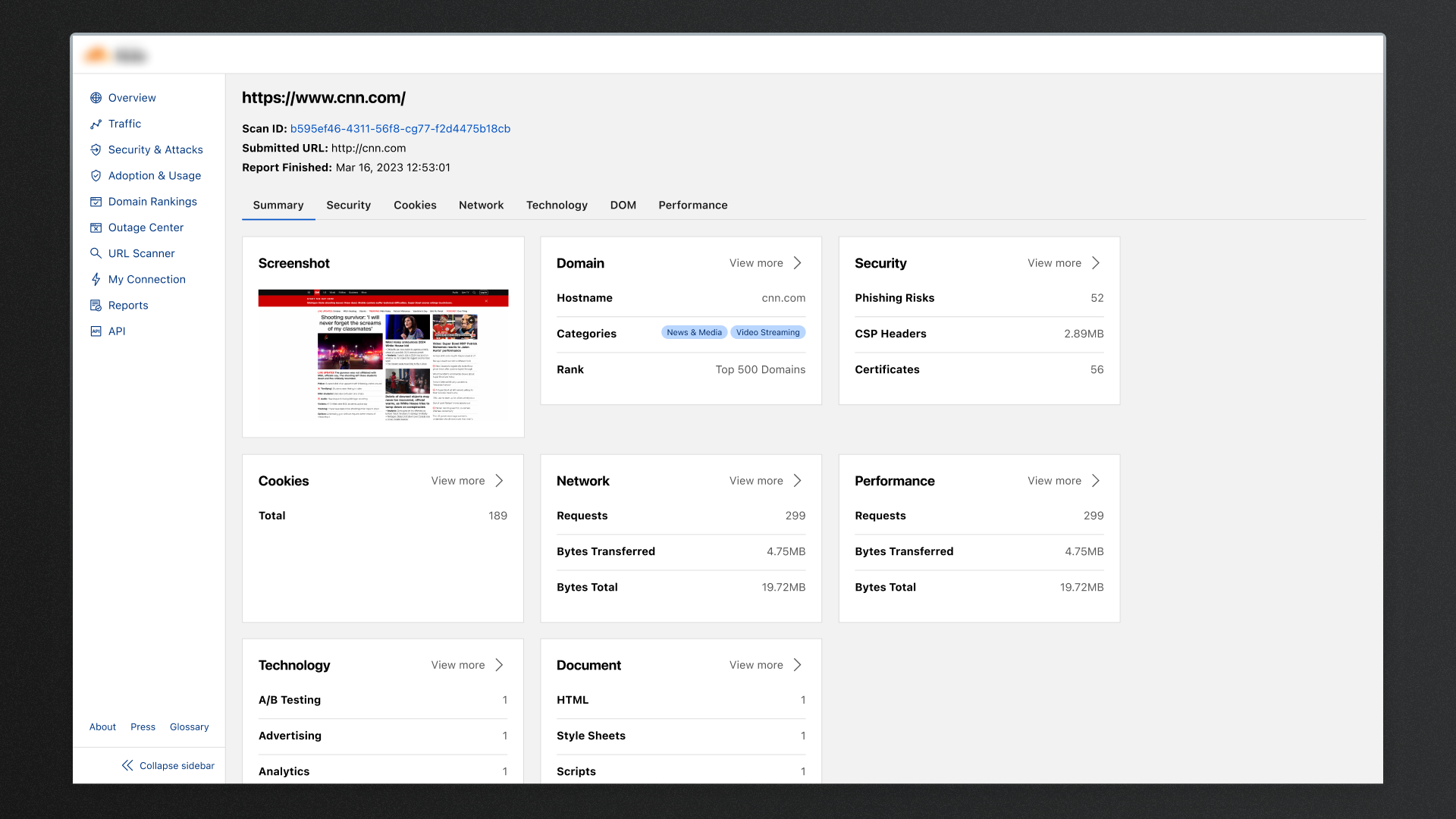Click the Security & Attacks shield icon

click(x=96, y=149)
